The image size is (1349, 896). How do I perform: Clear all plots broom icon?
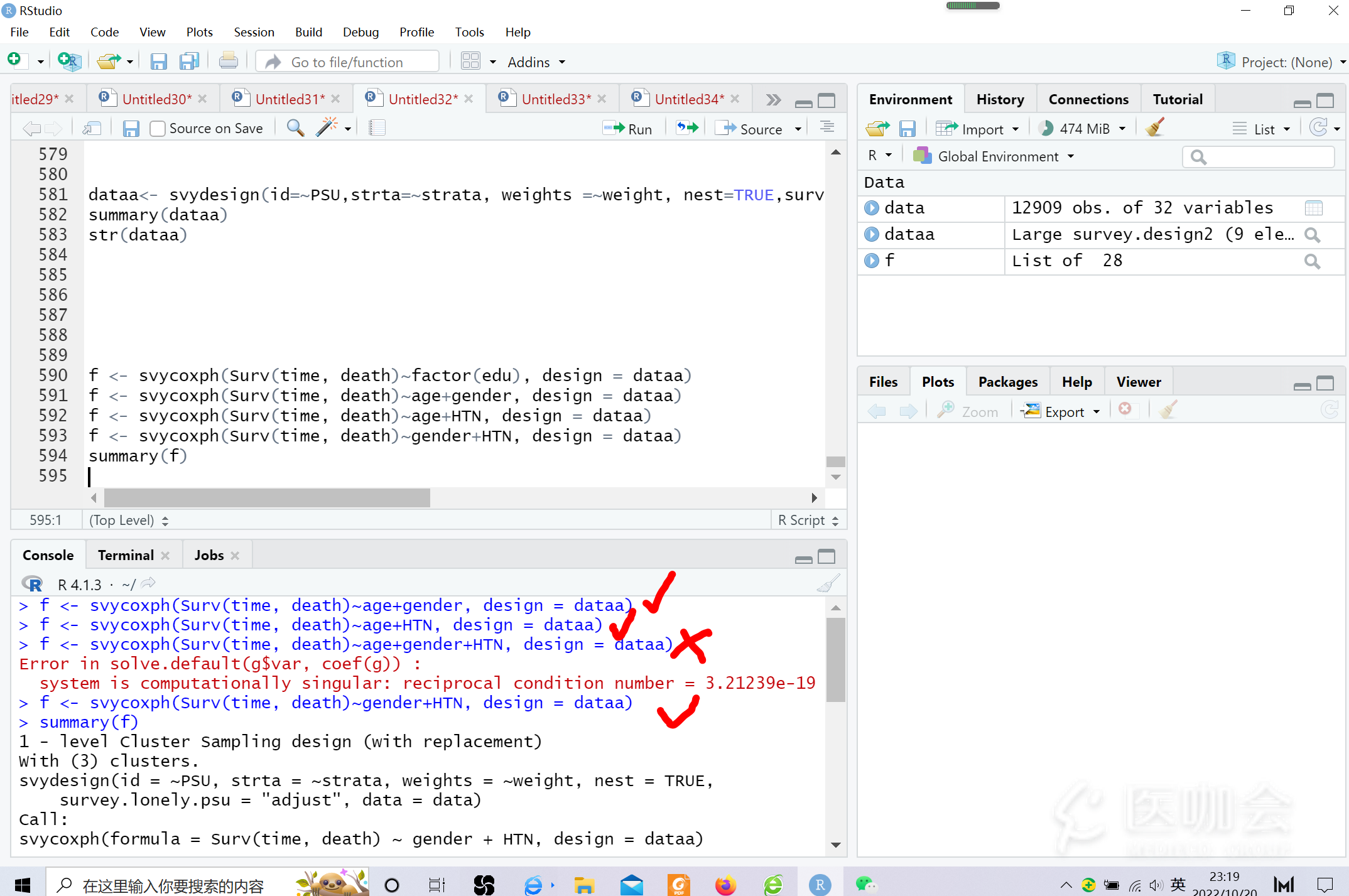click(1168, 409)
